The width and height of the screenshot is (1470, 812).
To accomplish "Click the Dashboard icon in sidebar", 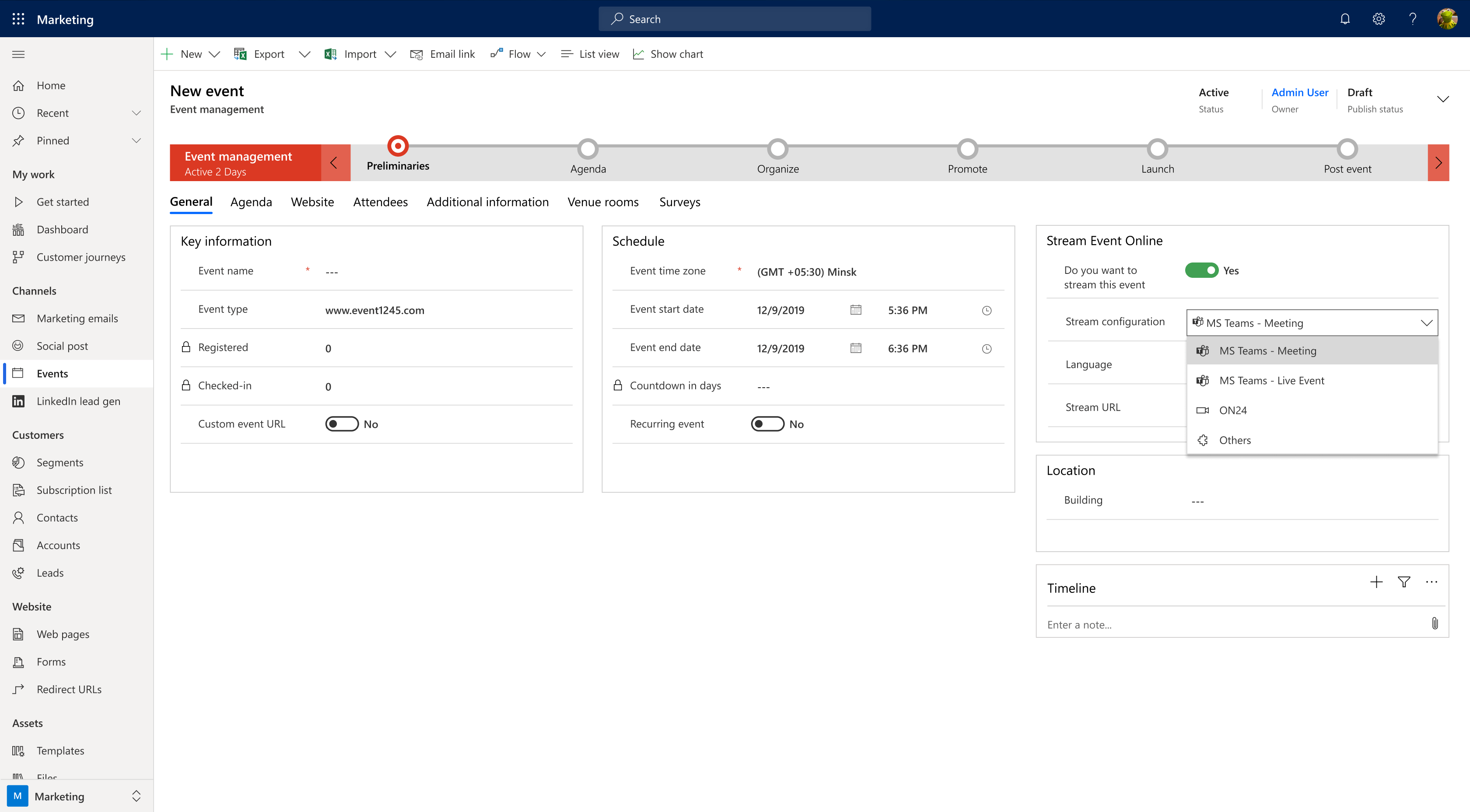I will [x=18, y=229].
